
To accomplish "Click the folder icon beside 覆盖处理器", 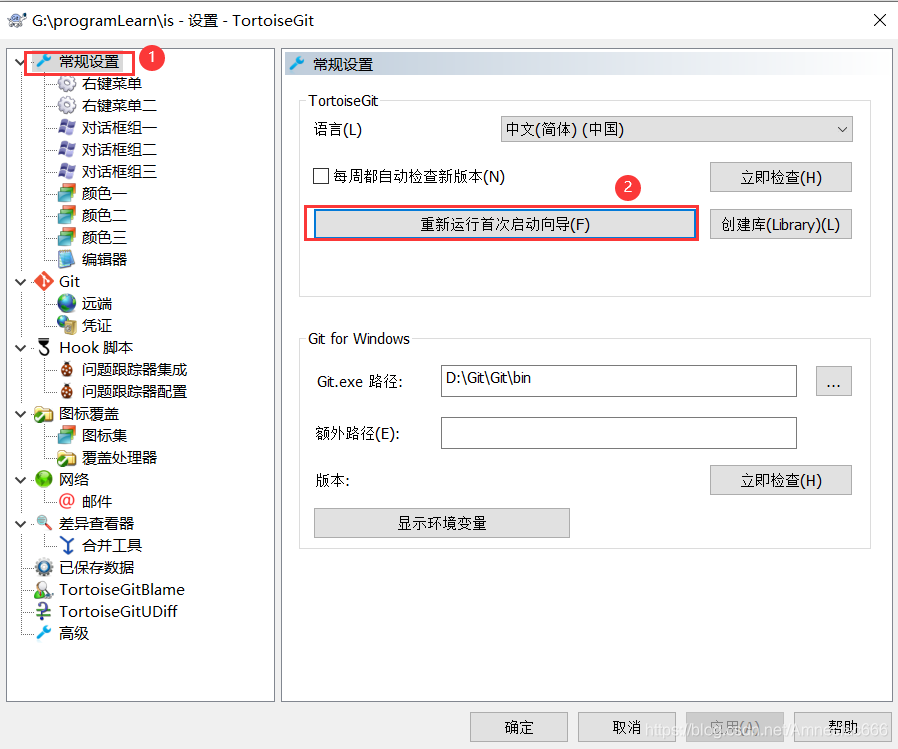I will (67, 458).
